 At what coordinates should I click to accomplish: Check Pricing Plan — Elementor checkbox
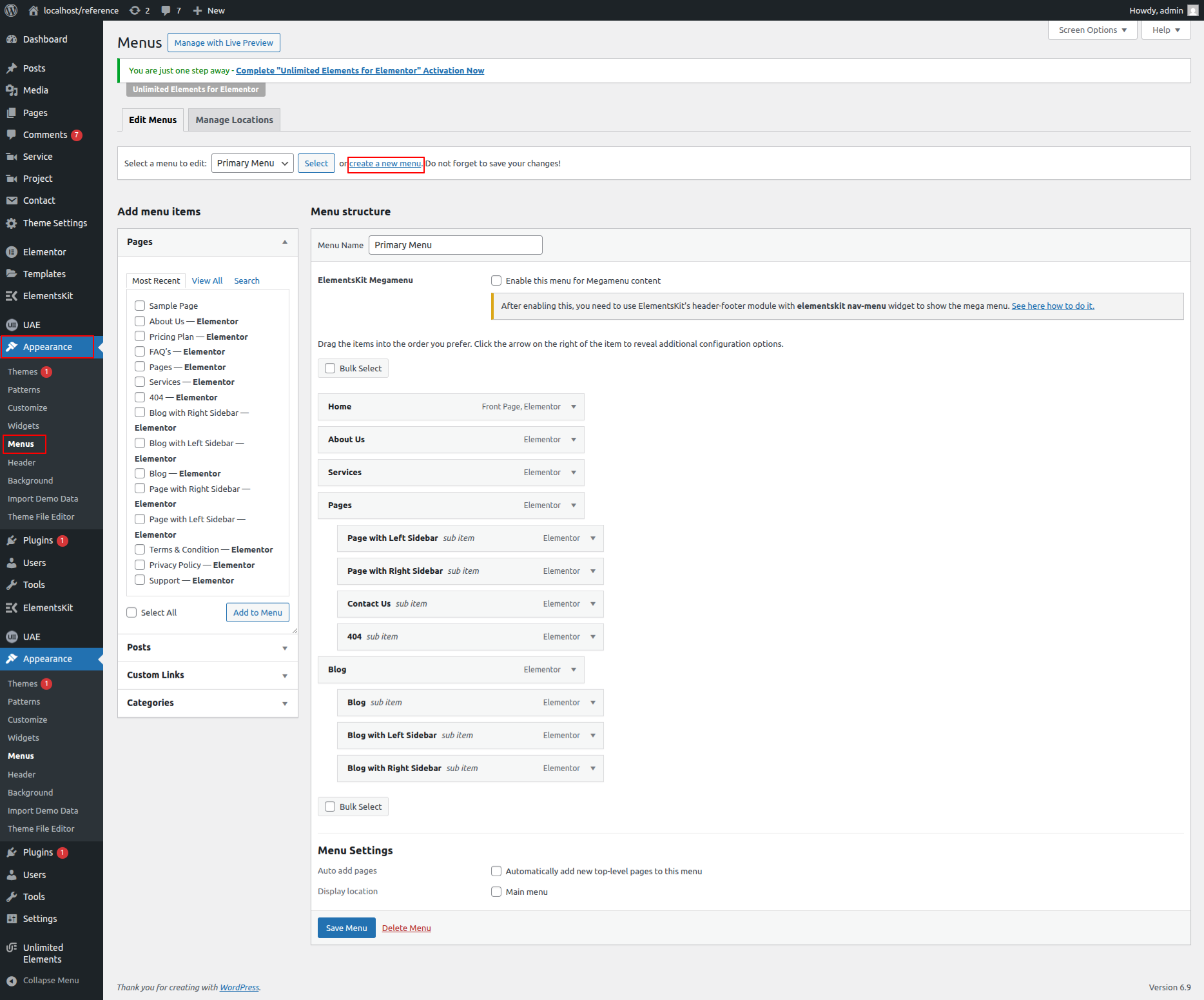140,337
